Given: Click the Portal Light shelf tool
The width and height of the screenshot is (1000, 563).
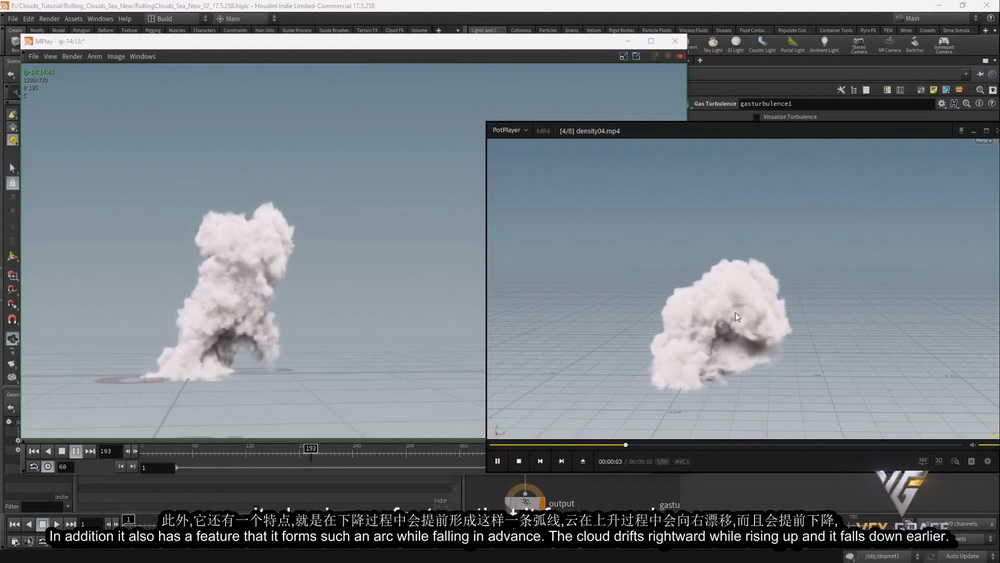Looking at the screenshot, I should [793, 45].
